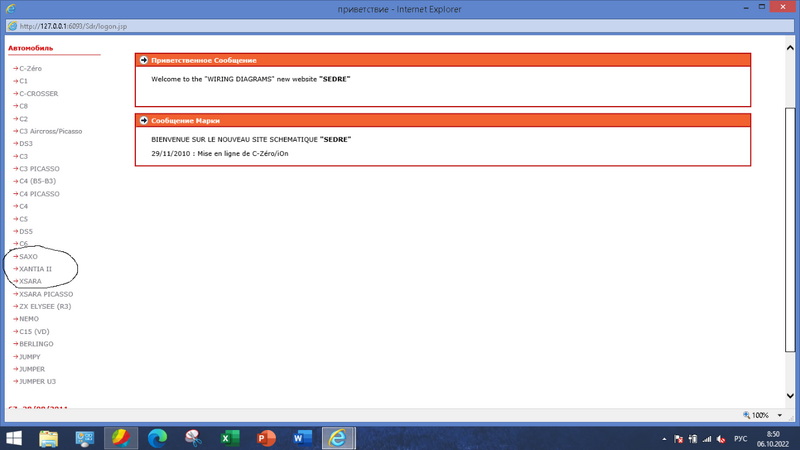The image size is (800, 450).
Task: Open Microsoft Edge from the taskbar
Action: click(157, 438)
